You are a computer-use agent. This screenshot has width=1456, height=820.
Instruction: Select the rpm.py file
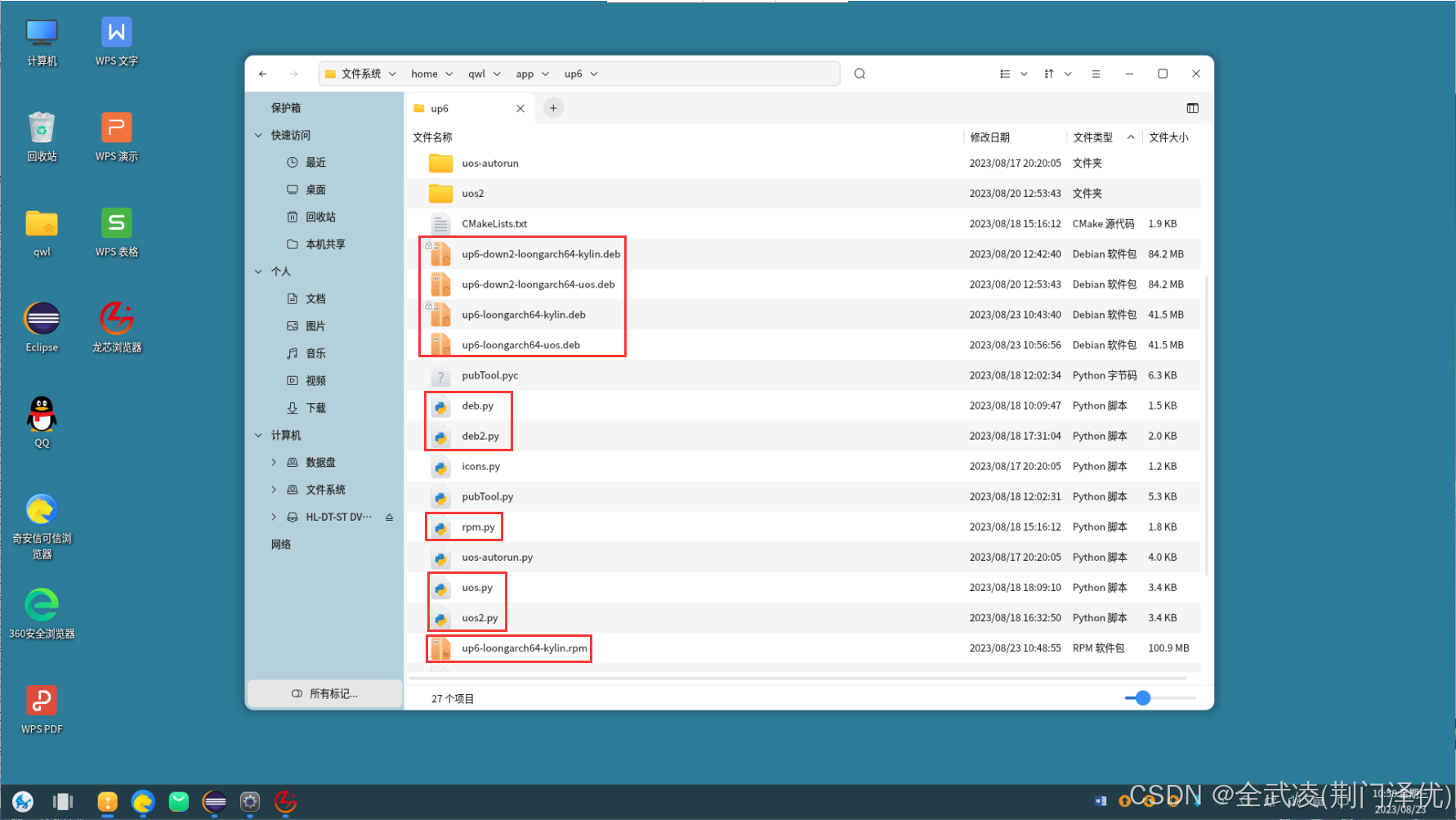(x=478, y=527)
